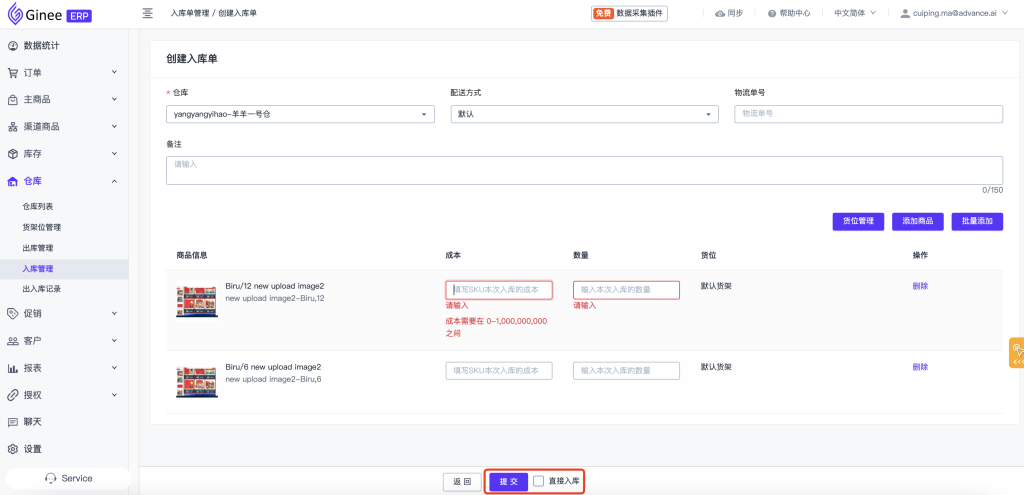
Task: Open the 仓库 warehouse dropdown
Action: 300,114
